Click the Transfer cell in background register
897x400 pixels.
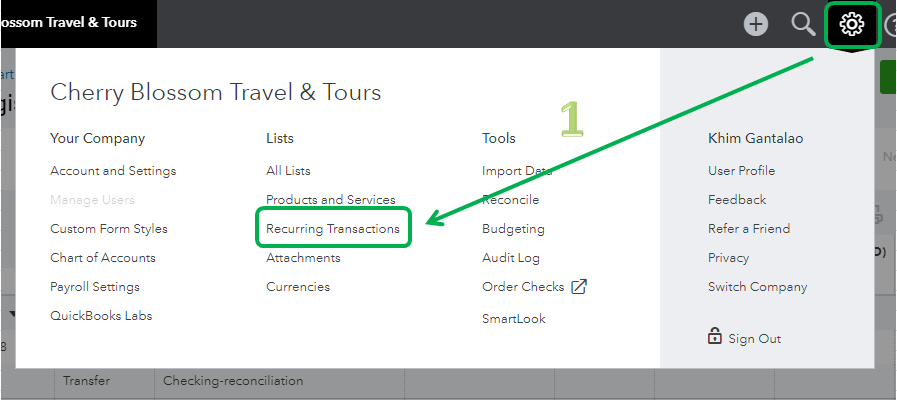(86, 381)
